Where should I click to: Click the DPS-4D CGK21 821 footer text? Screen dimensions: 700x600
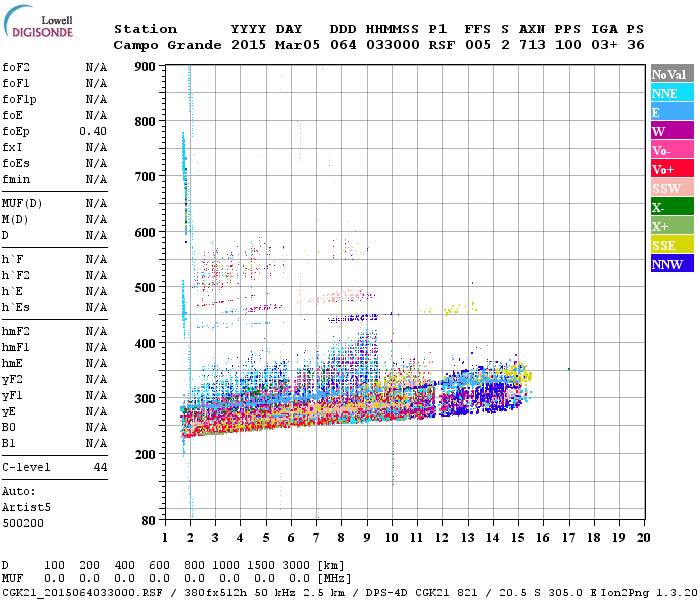click(421, 593)
